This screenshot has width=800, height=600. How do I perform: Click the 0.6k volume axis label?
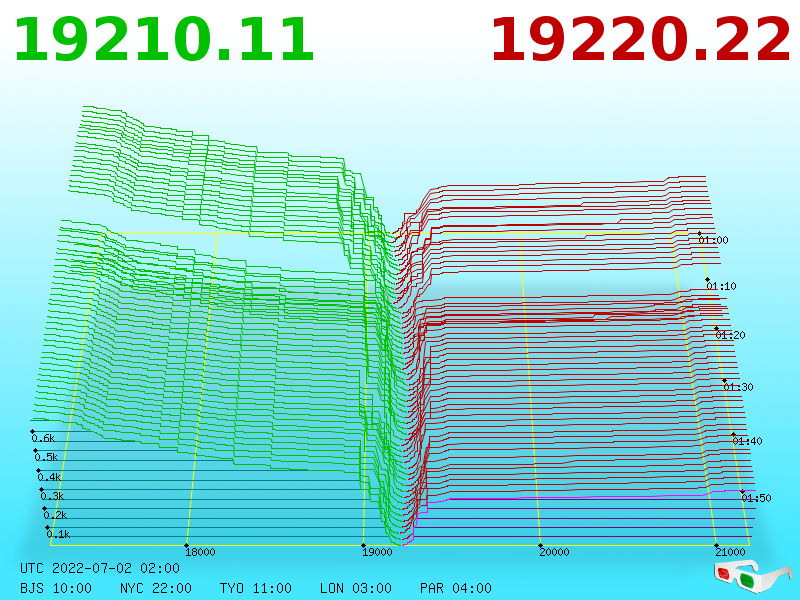(x=43, y=438)
